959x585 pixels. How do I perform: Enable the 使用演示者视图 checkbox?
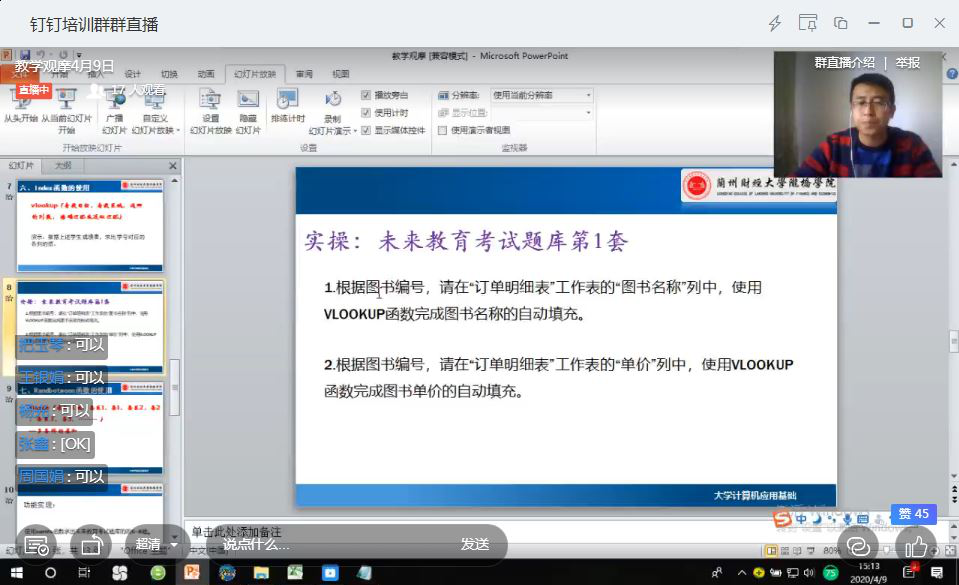click(443, 130)
